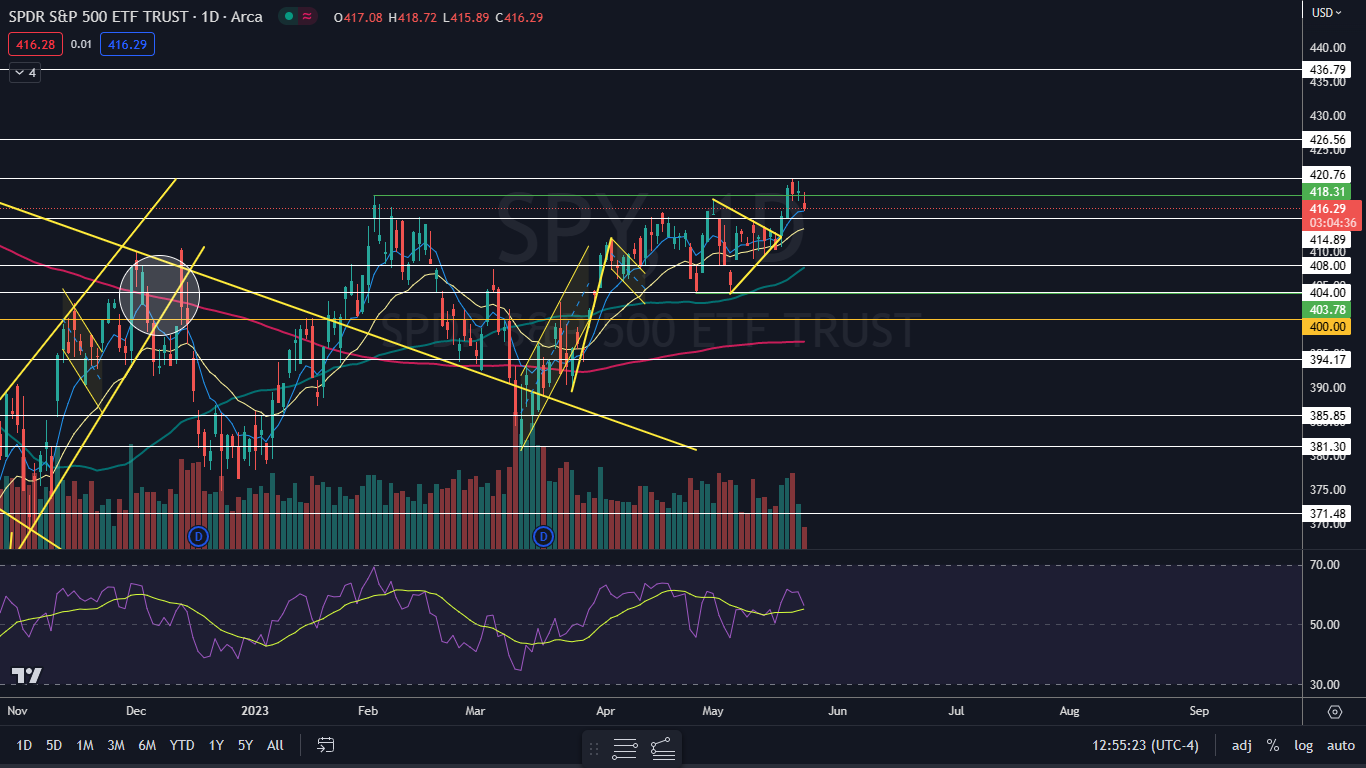The image size is (1366, 768).
Task: Click the 371.48 price level label
Action: [x=1327, y=514]
